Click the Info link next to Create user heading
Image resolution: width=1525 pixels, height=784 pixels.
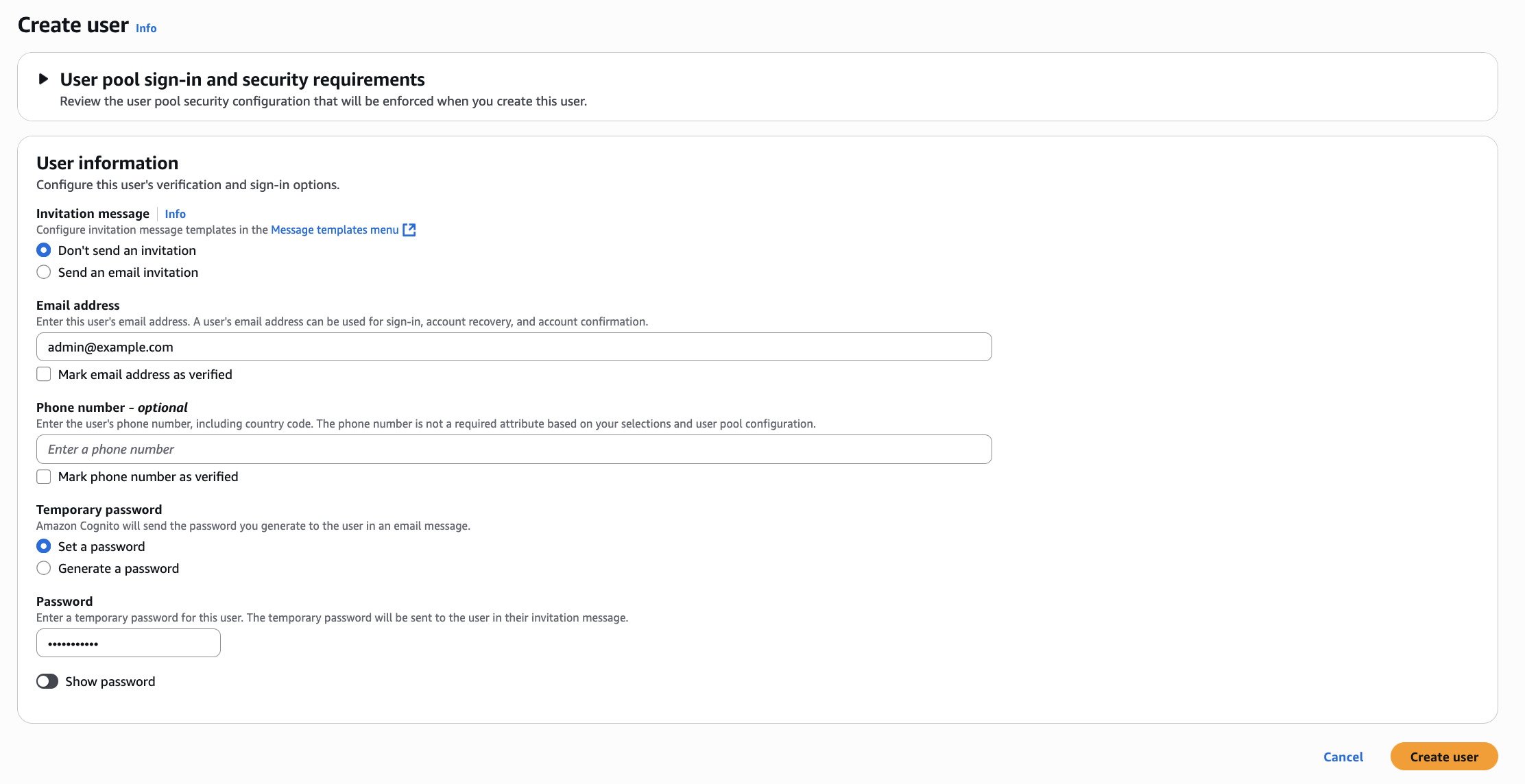(145, 28)
